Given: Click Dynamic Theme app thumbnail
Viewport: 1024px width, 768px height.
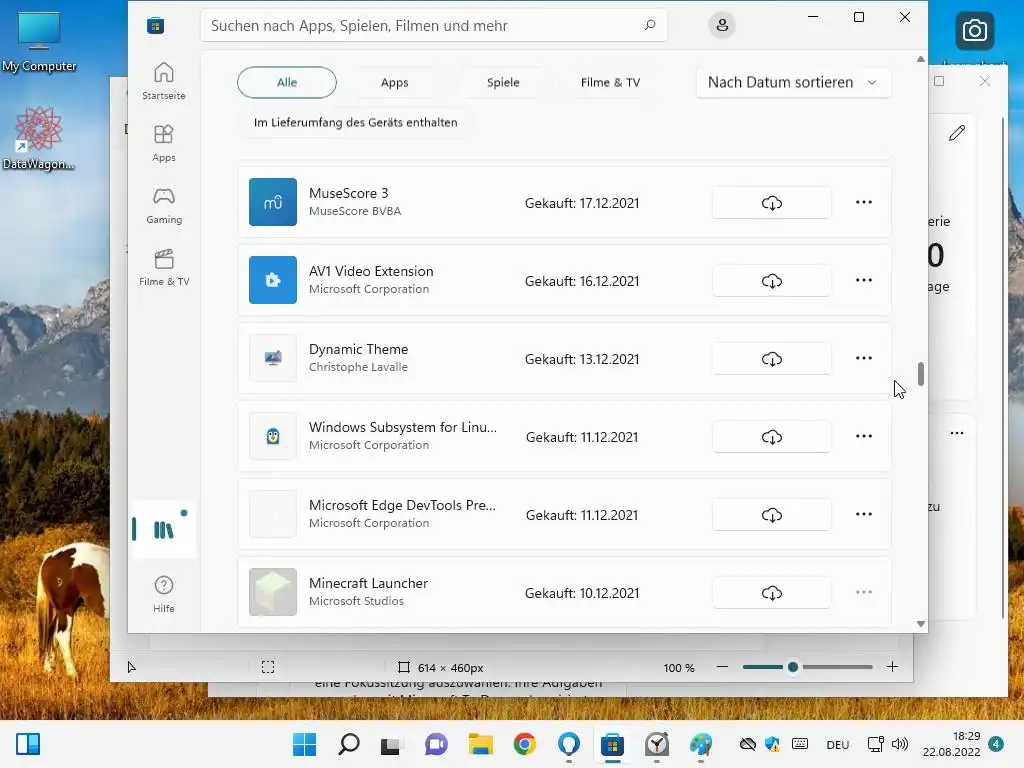Looking at the screenshot, I should (273, 358).
